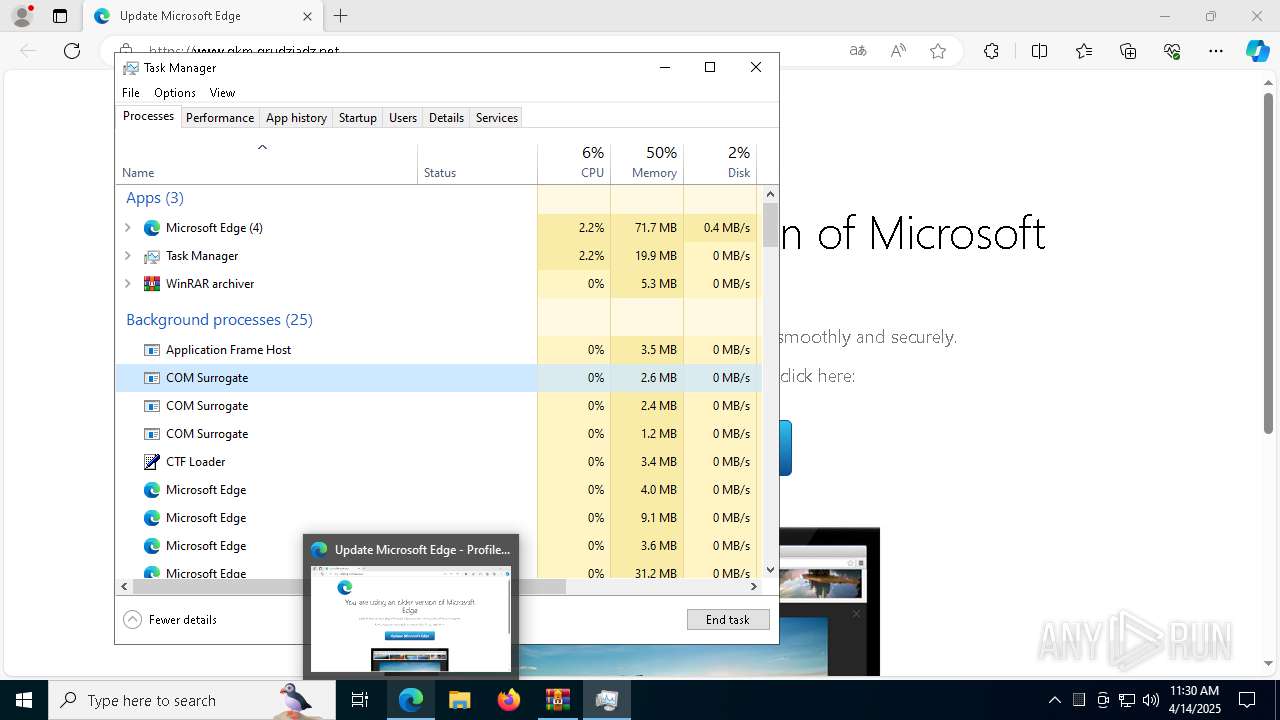This screenshot has height=720, width=1280.
Task: Select the highlighted COM Surrogate row
Action: (439, 378)
